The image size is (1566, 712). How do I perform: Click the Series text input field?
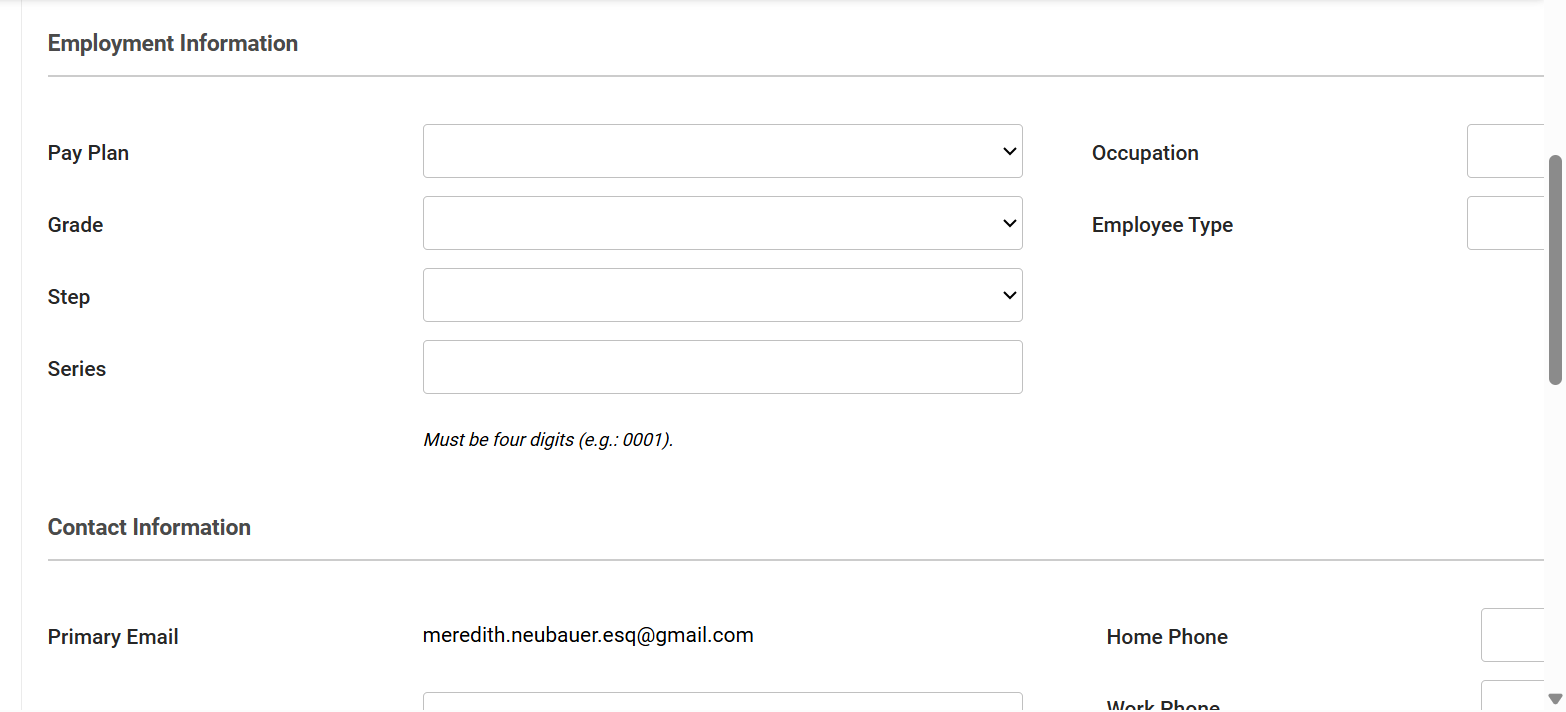click(x=722, y=367)
